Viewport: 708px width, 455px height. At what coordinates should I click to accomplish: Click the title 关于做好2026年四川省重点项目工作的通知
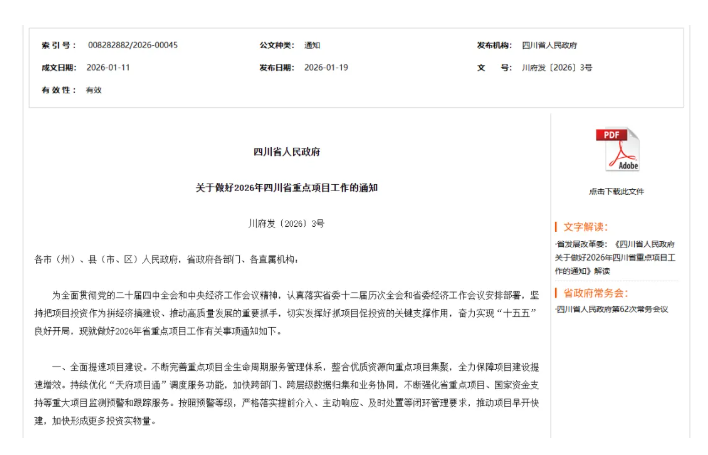tap(286, 187)
